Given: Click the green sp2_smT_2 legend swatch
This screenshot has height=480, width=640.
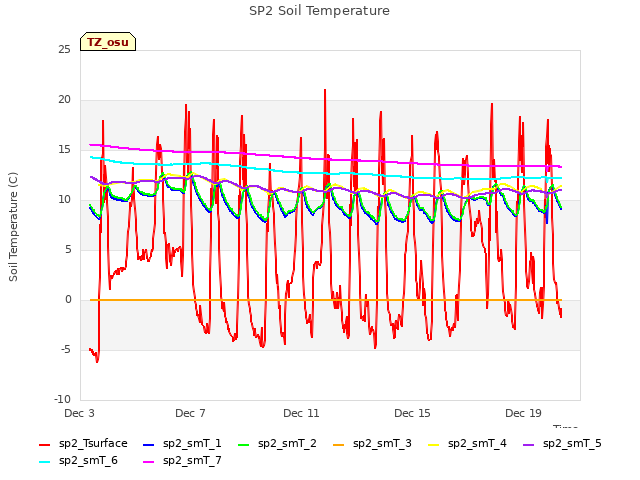Looking at the screenshot, I should pyautogui.click(x=244, y=444).
